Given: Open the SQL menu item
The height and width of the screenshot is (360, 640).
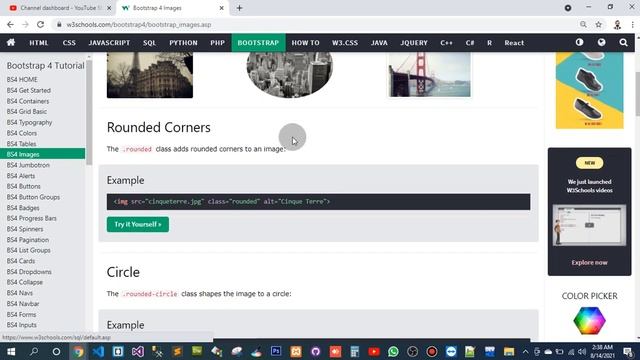Looking at the screenshot, I should 149,42.
